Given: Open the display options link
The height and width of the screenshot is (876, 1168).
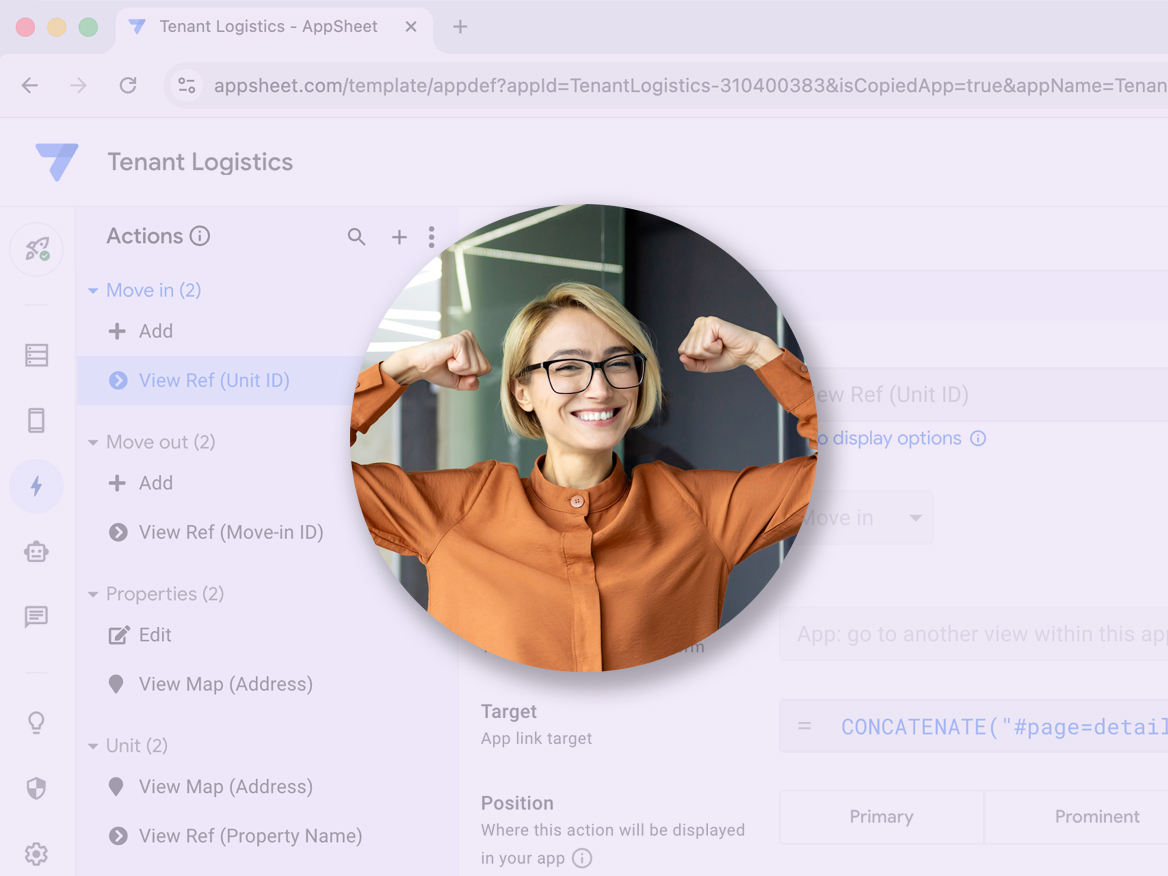Looking at the screenshot, I should click(890, 439).
